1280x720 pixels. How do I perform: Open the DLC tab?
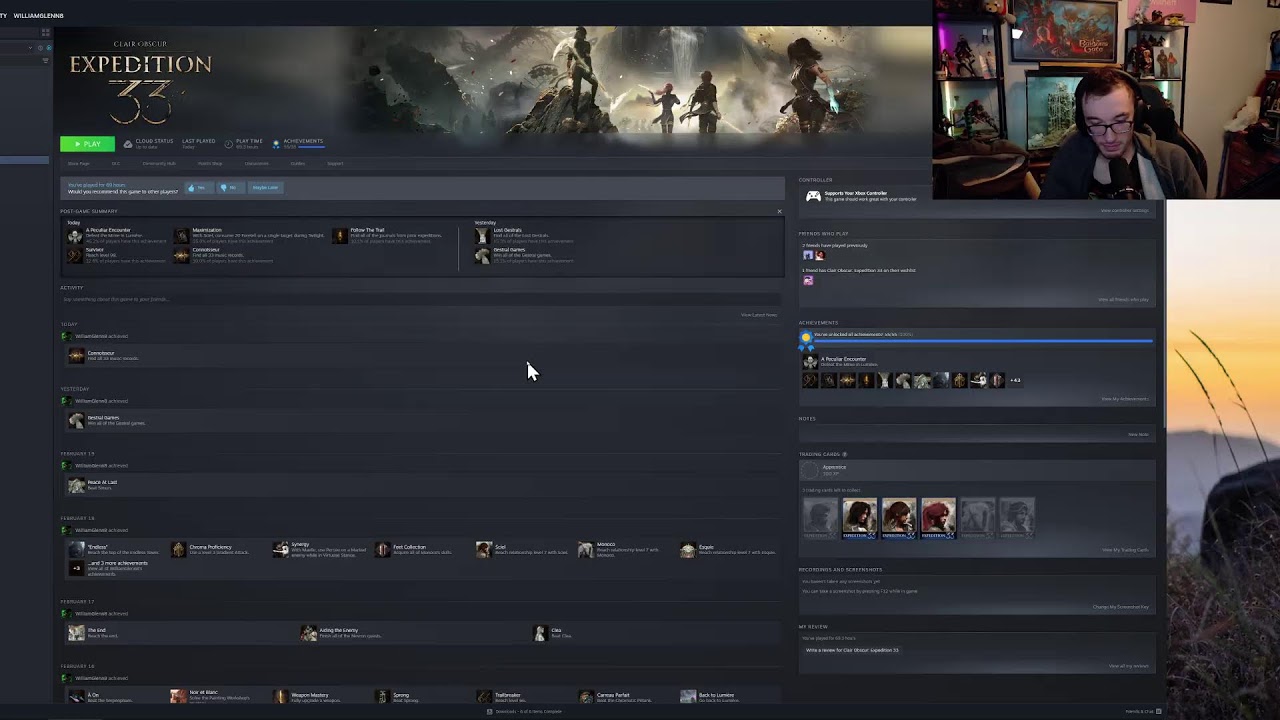pyautogui.click(x=116, y=164)
